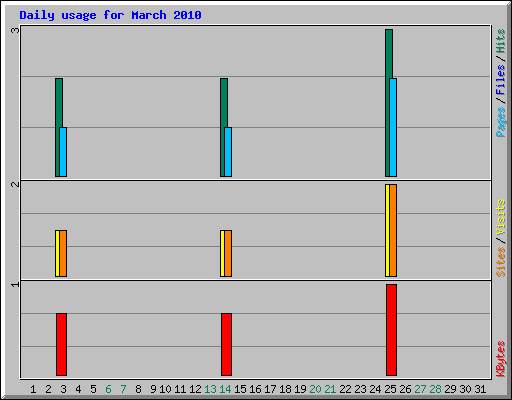Click the cyan Pages bar for day 14
Viewport: 512px width, 400px height.
pyautogui.click(x=228, y=152)
